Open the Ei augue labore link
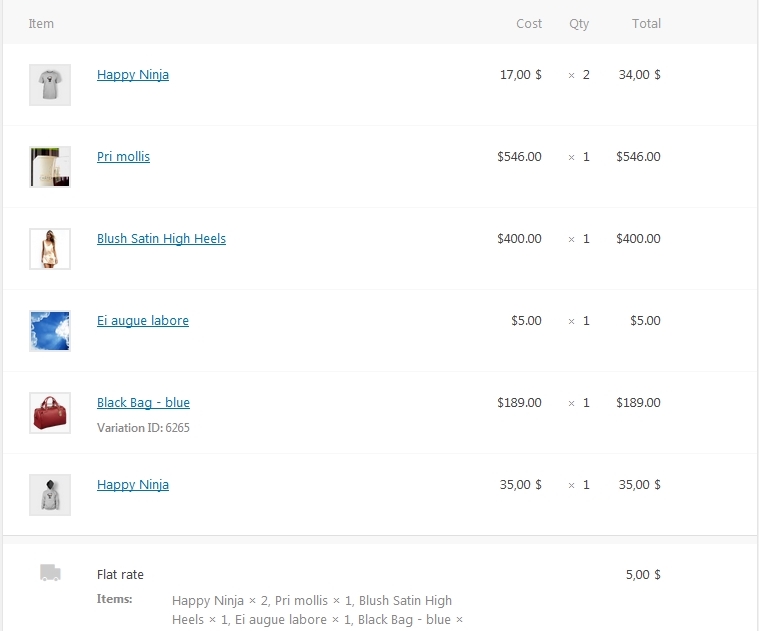Screen dimensions: 759x631 pyautogui.click(x=143, y=321)
